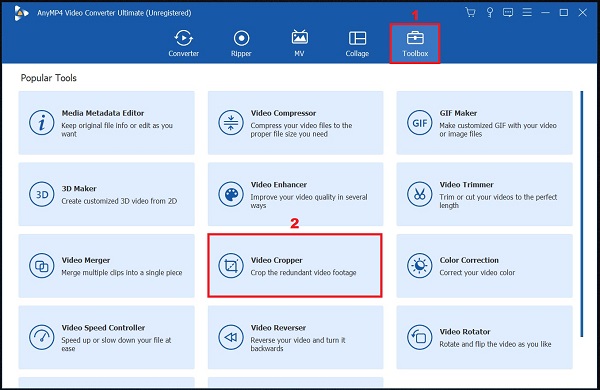Click 'Correct your video color' description

pyautogui.click(x=477, y=273)
